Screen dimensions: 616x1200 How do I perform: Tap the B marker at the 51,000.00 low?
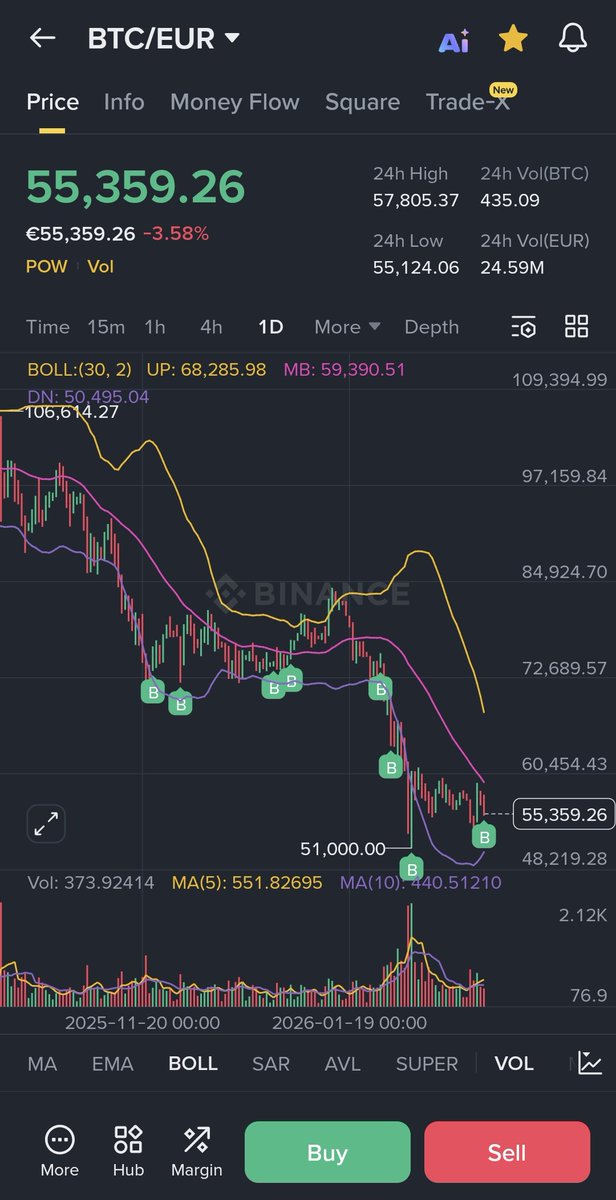click(x=411, y=868)
